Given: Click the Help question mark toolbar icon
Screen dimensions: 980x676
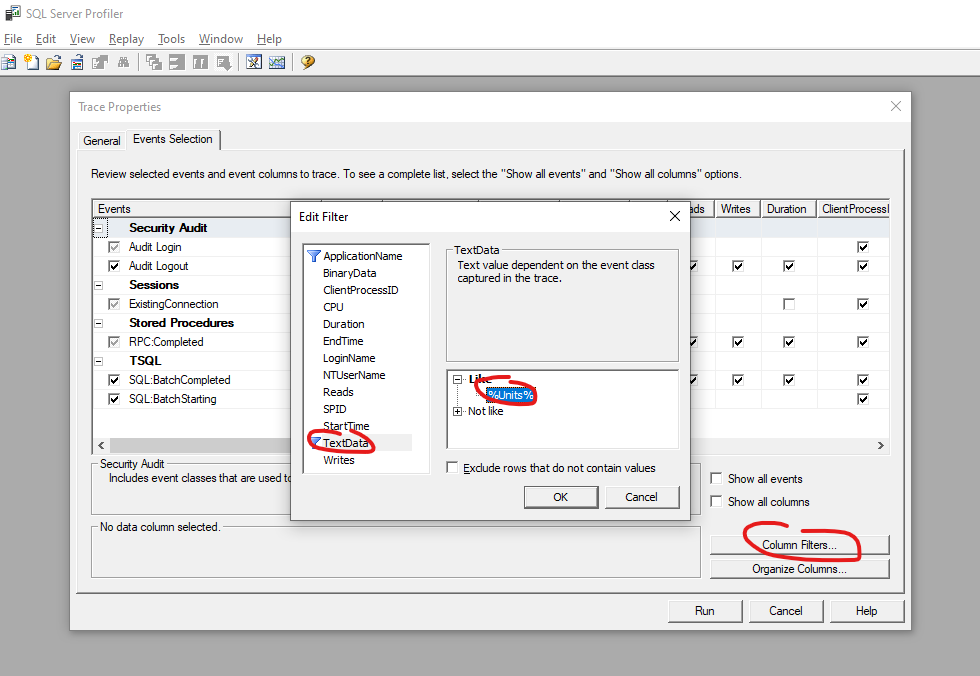Looking at the screenshot, I should [x=308, y=62].
